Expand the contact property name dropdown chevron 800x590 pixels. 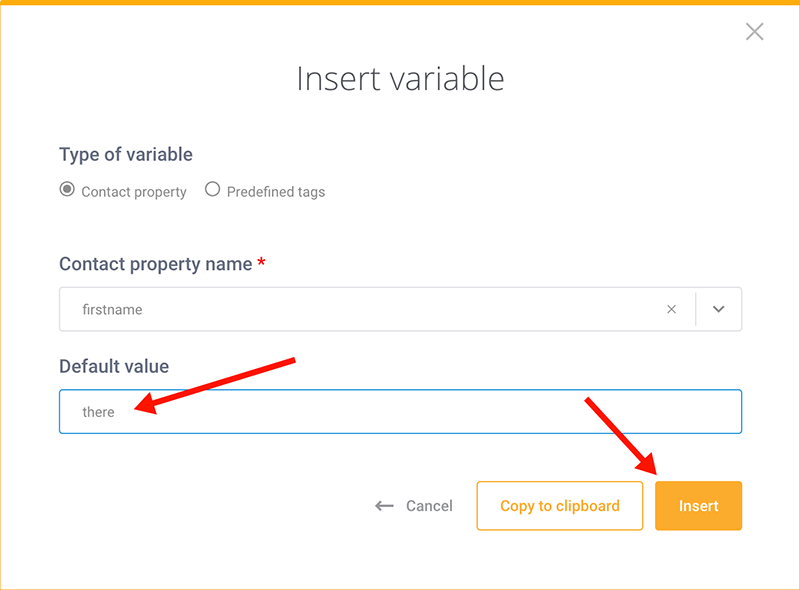tap(718, 309)
